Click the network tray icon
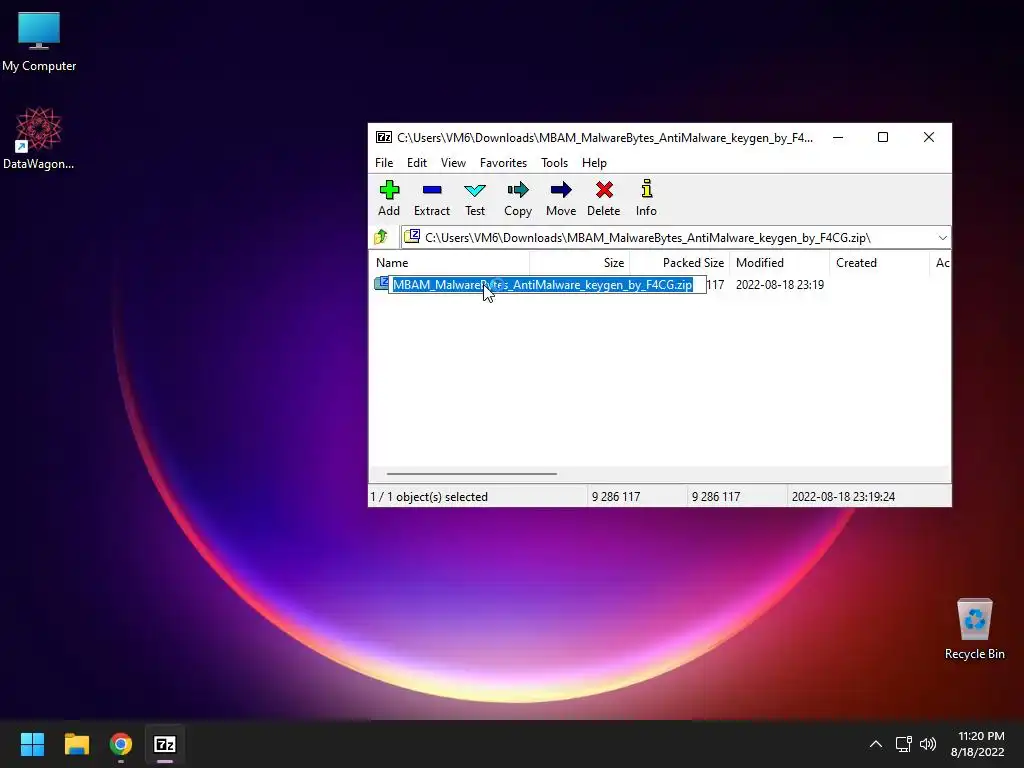The image size is (1024, 768). [x=903, y=744]
